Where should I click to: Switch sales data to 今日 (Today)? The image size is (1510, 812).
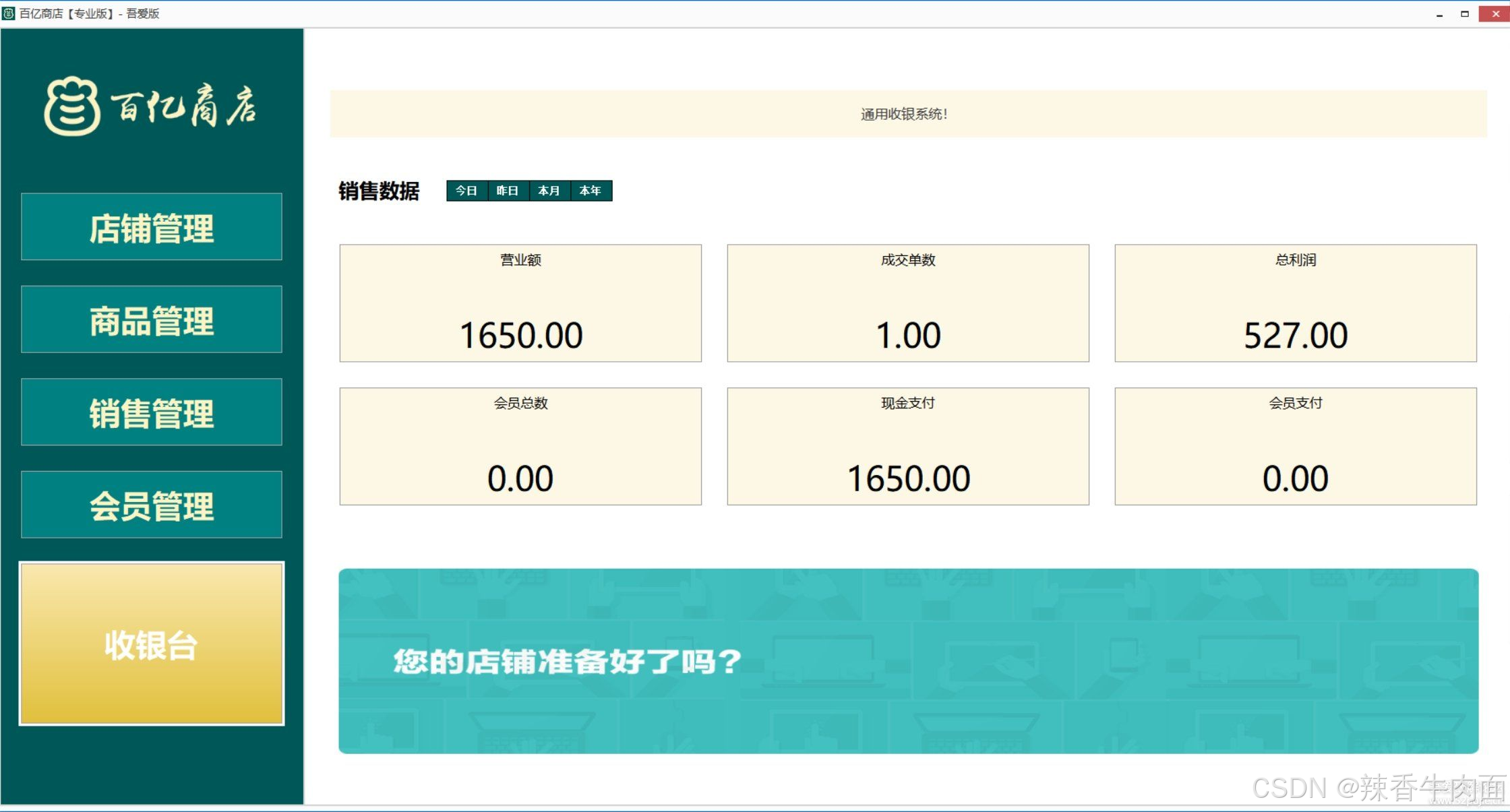pos(466,191)
